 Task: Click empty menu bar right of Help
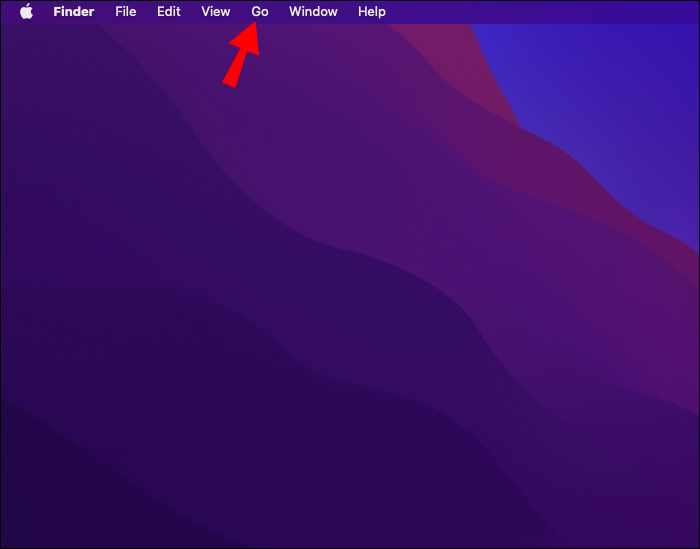click(x=536, y=12)
